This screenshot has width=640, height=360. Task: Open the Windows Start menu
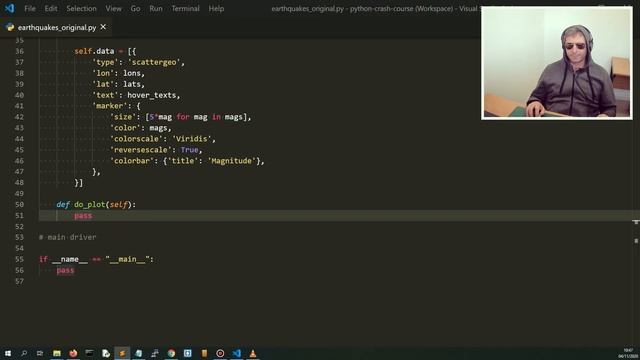8,353
